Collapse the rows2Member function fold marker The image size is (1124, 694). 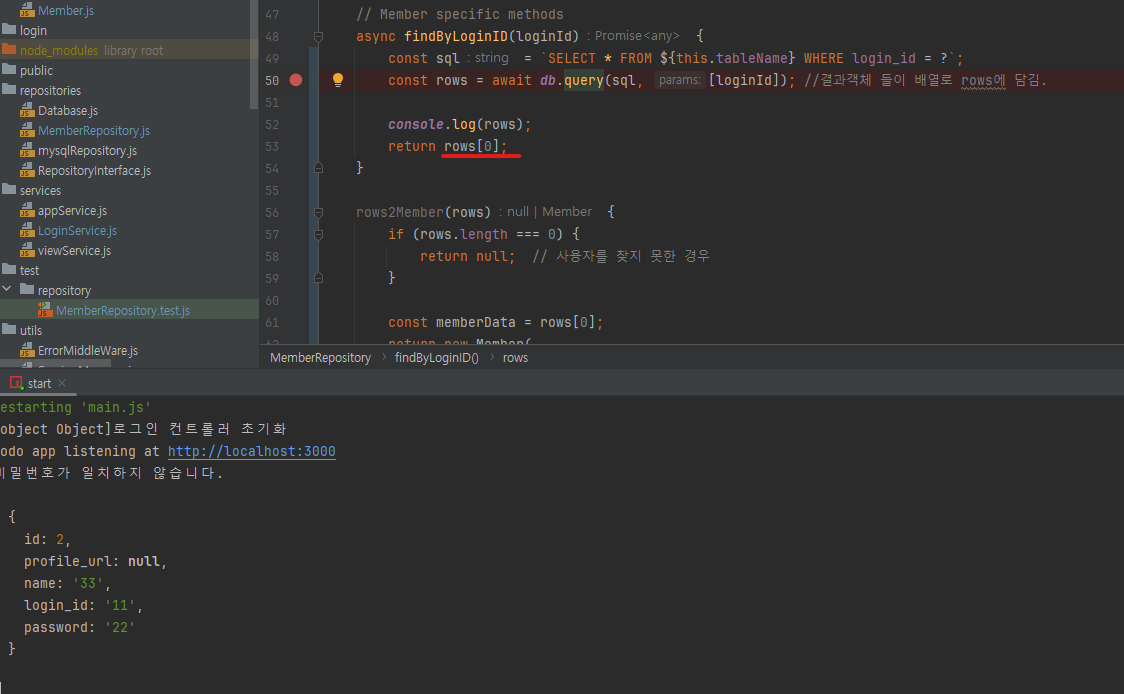(x=318, y=212)
